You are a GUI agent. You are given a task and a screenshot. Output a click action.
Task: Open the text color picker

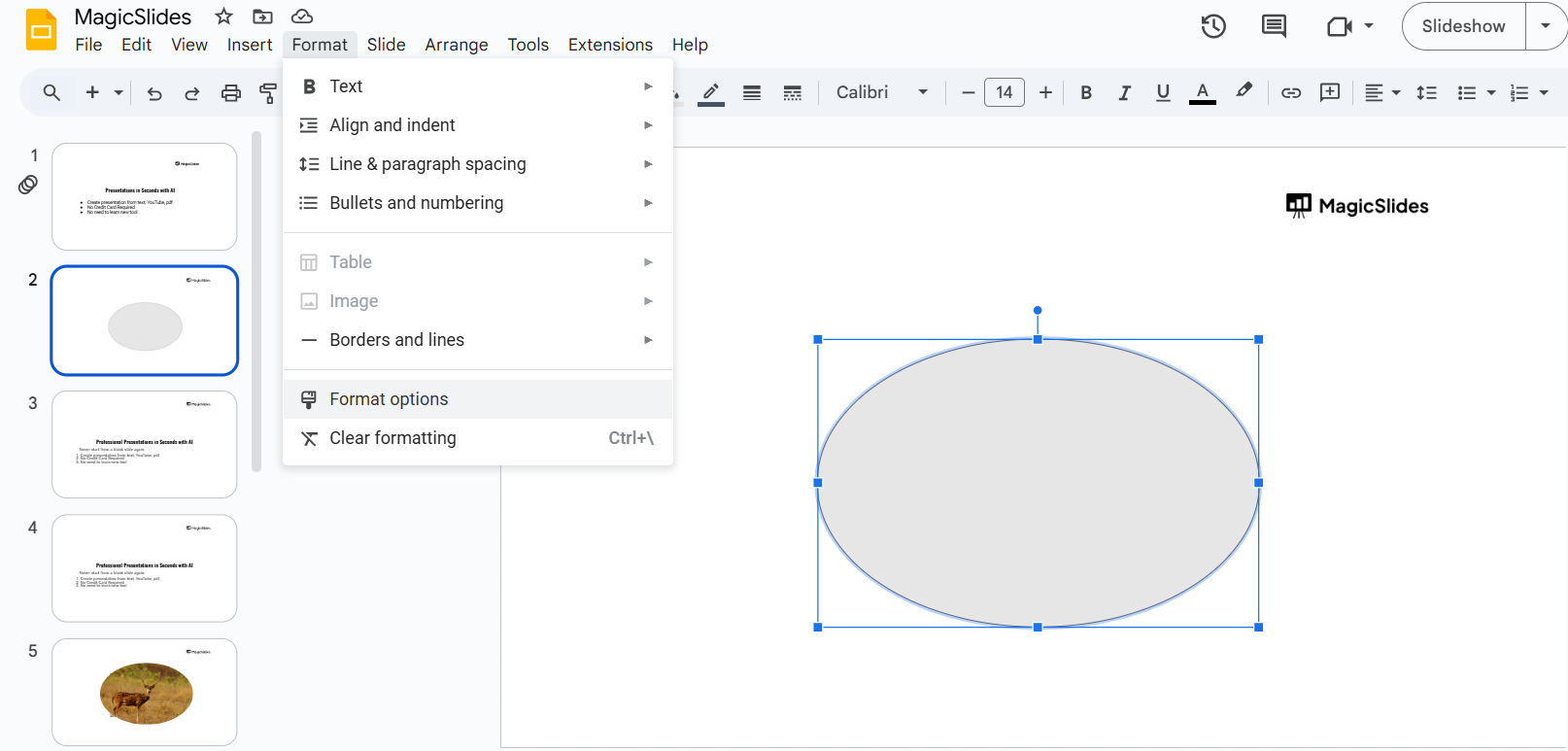coord(1202,93)
